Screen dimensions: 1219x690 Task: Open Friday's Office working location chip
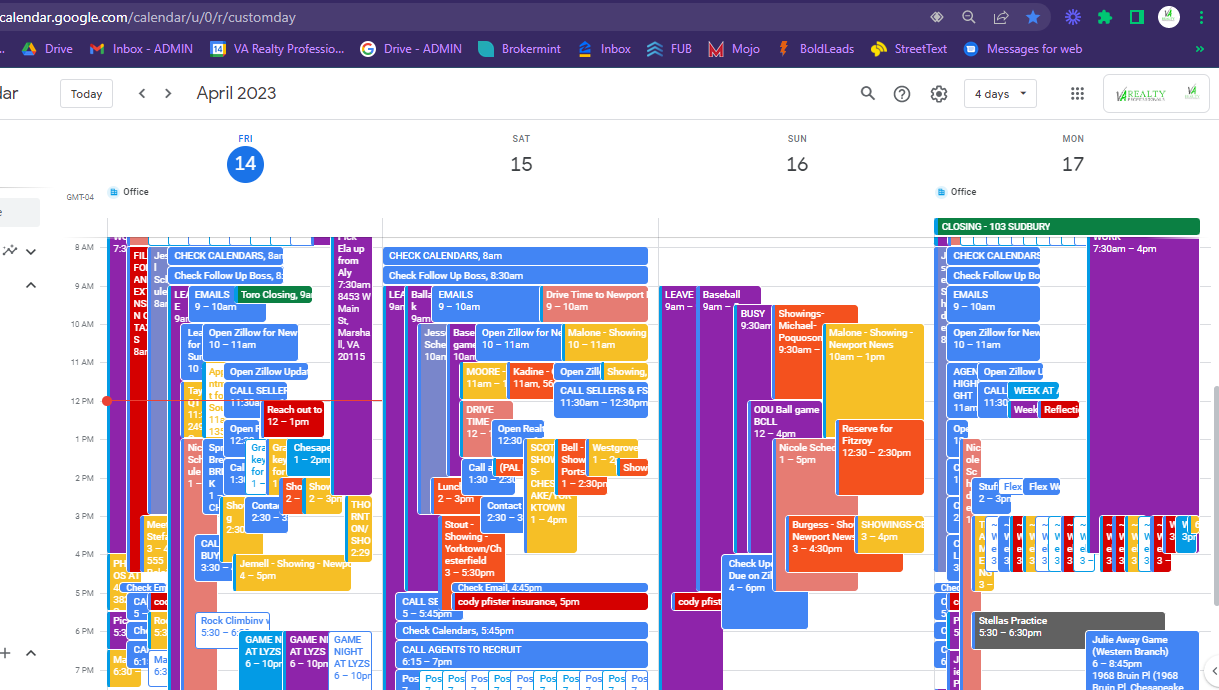coord(129,192)
